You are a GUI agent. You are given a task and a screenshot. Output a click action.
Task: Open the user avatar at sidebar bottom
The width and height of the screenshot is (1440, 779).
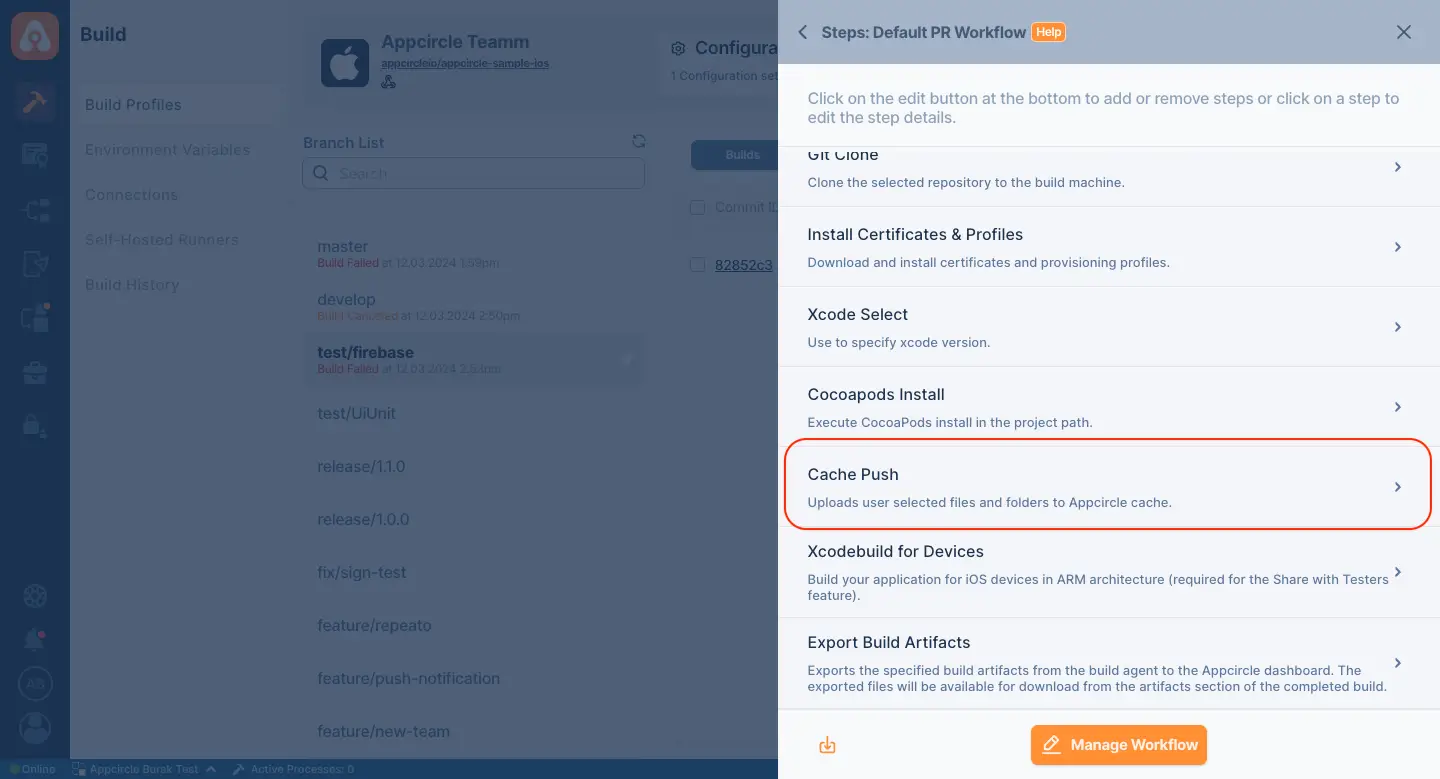[35, 727]
